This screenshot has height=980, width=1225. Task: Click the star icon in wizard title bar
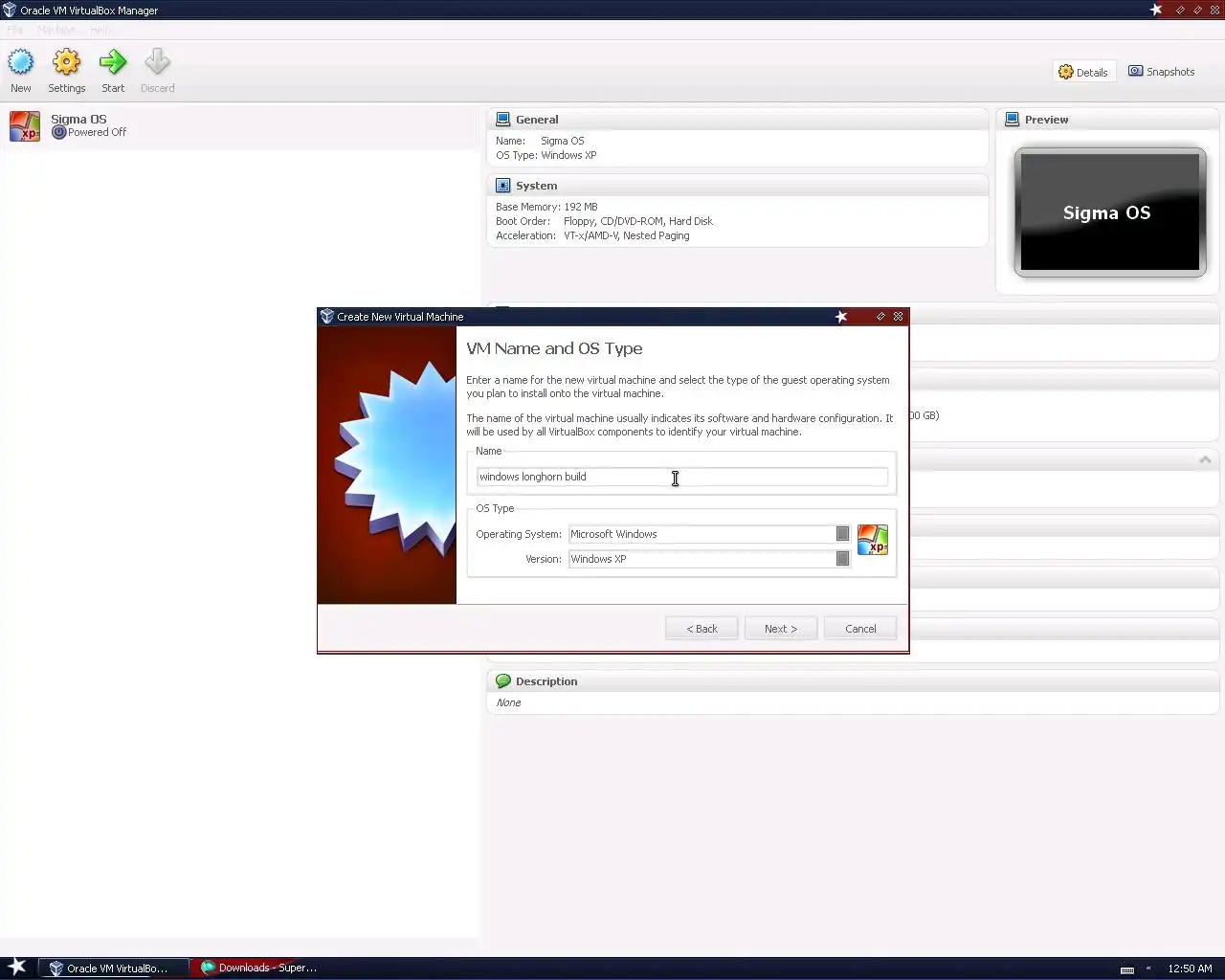point(841,317)
